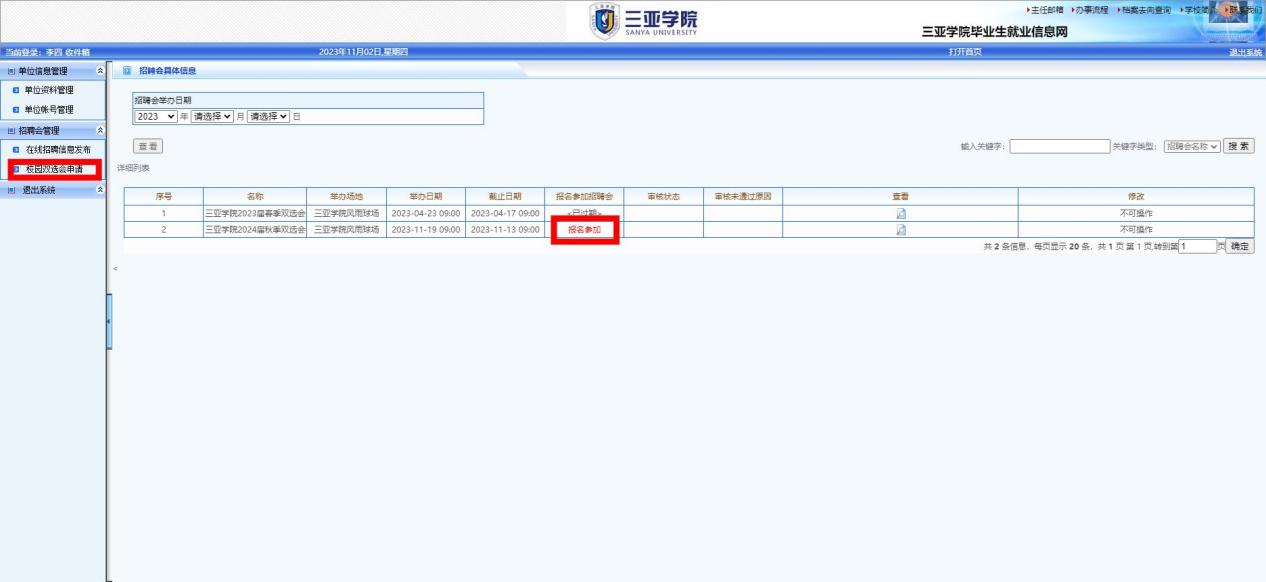
Task: Collapse 单位信息管理 section with chevron icon
Action: click(98, 71)
